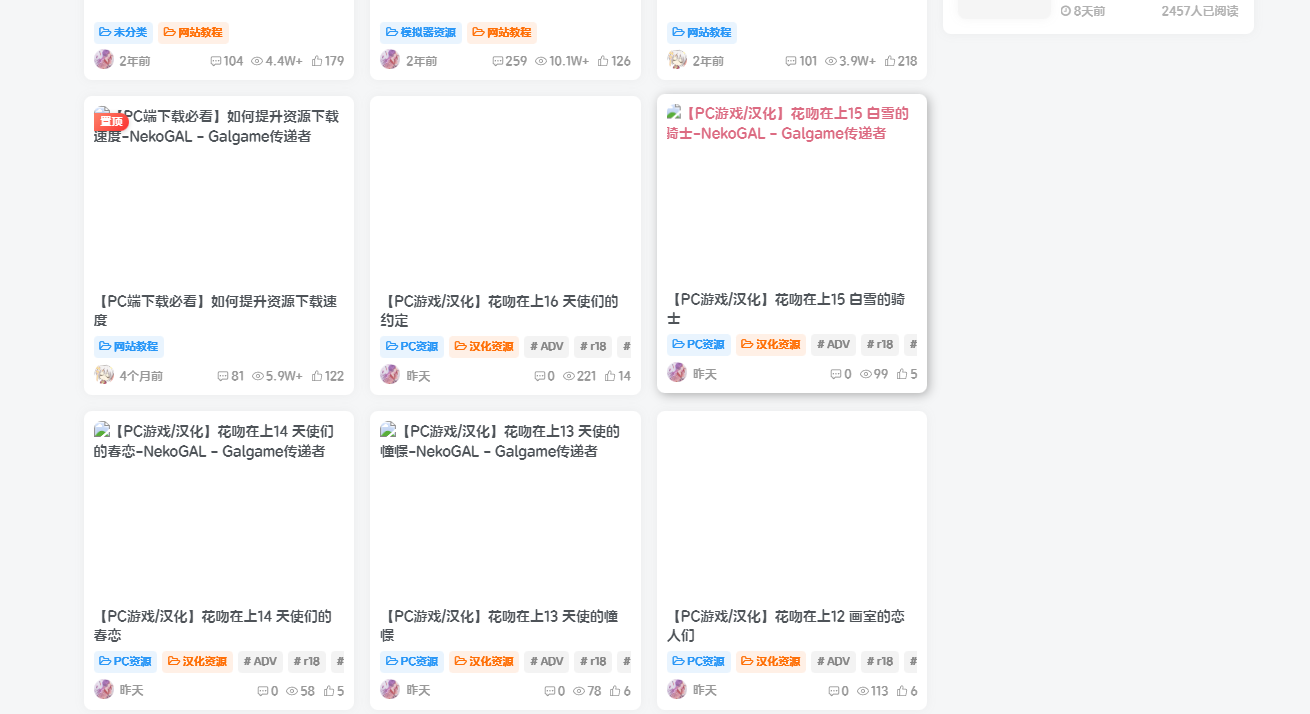Click the 花吻在上12 画室的恋人们 cover image area

791,505
